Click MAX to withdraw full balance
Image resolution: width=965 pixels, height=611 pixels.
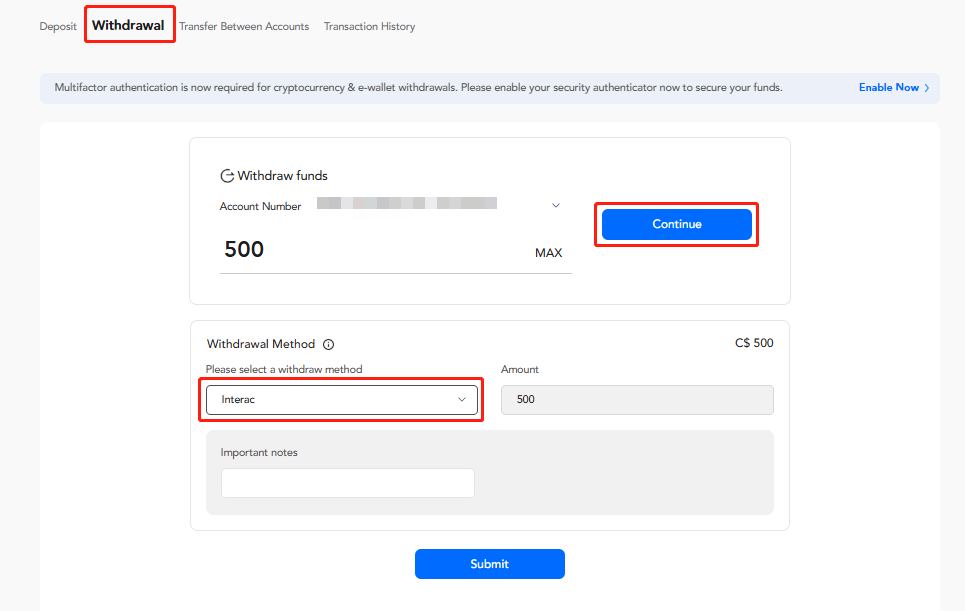tap(548, 253)
